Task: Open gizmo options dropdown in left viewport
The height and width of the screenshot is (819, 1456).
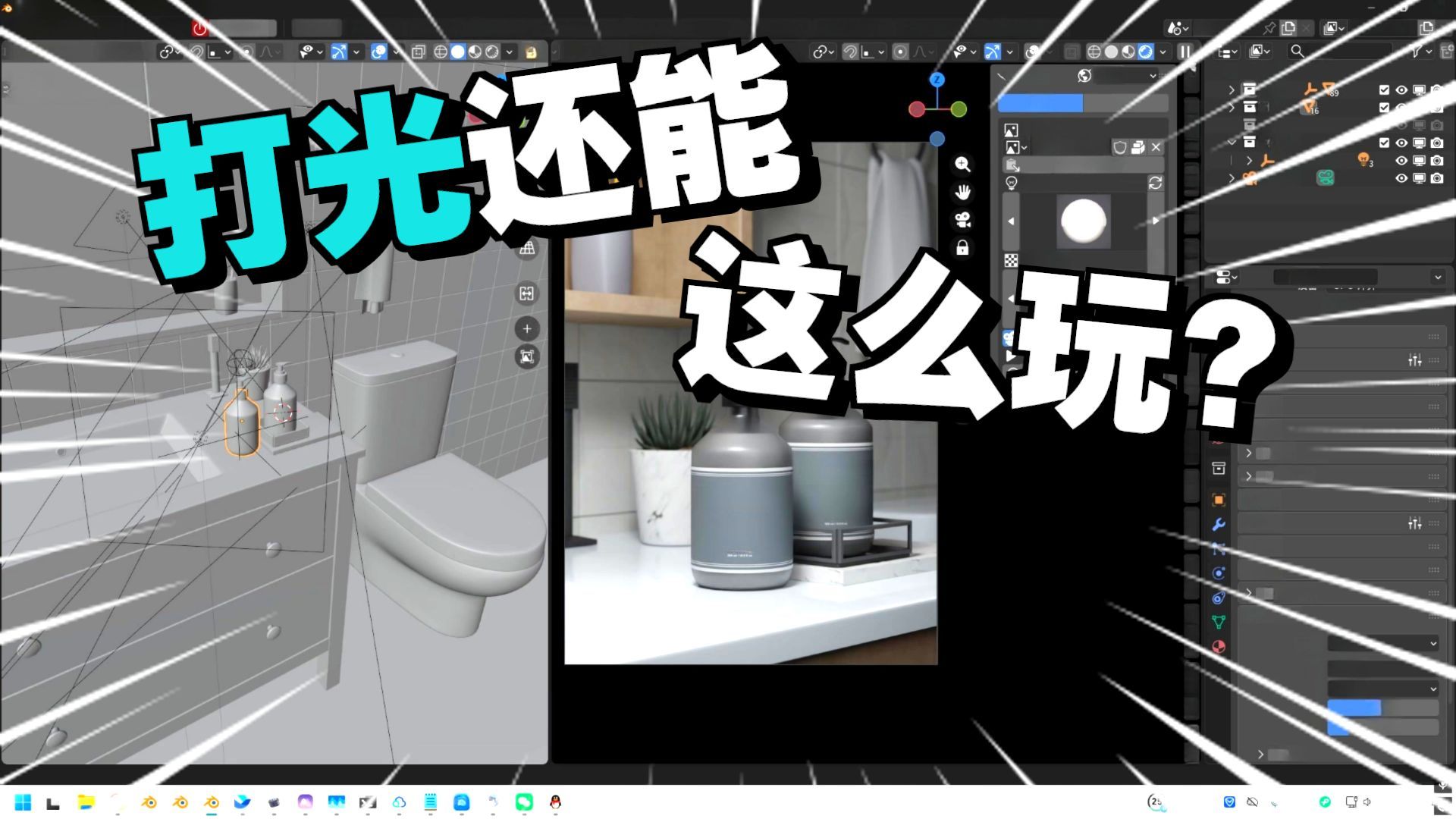Action: pyautogui.click(x=356, y=52)
